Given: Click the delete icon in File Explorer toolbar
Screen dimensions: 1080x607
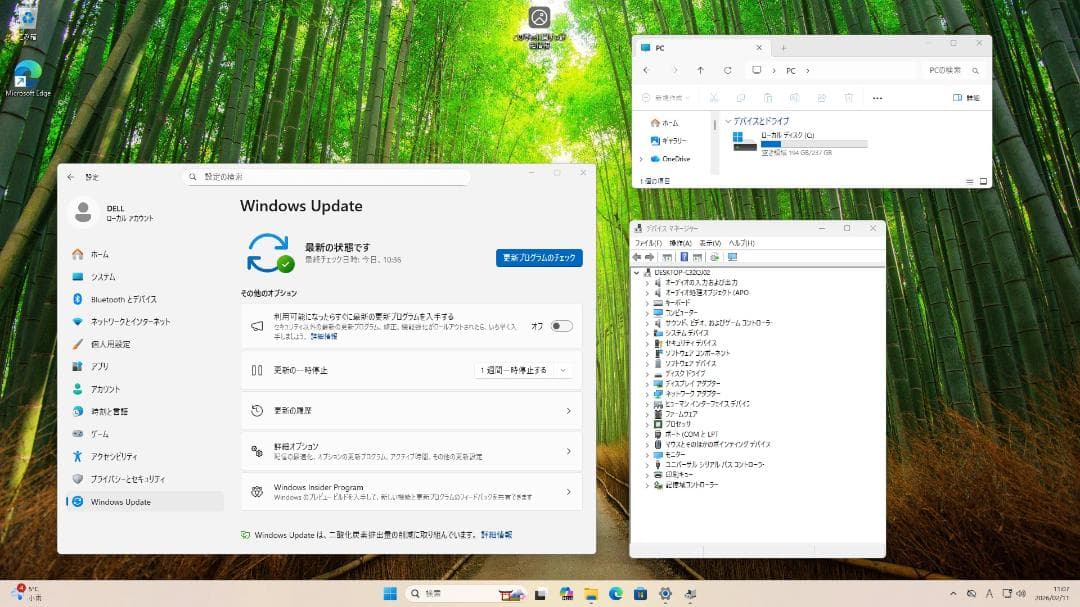Looking at the screenshot, I should tap(847, 97).
